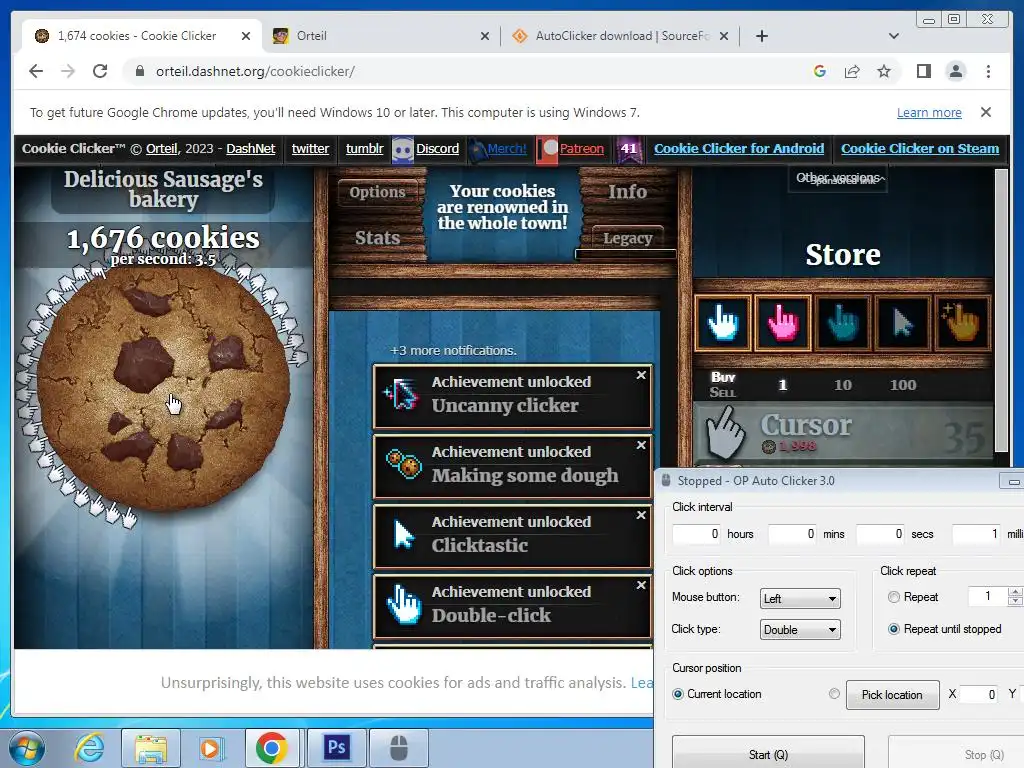Purchase the Cursor building in the store
Viewport: 1024px width, 768px height.
point(843,433)
